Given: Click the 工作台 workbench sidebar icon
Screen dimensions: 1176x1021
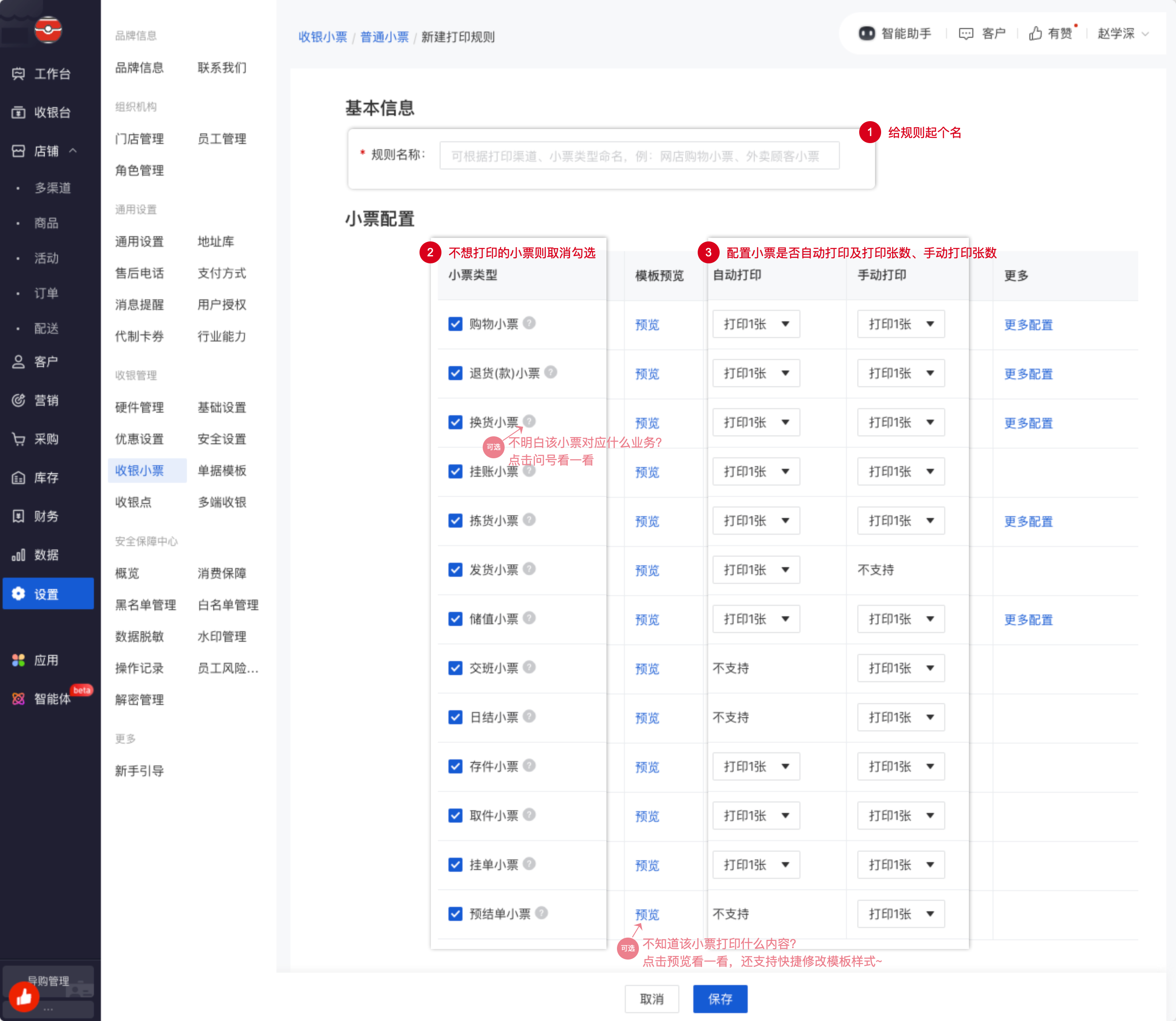Looking at the screenshot, I should [x=18, y=73].
